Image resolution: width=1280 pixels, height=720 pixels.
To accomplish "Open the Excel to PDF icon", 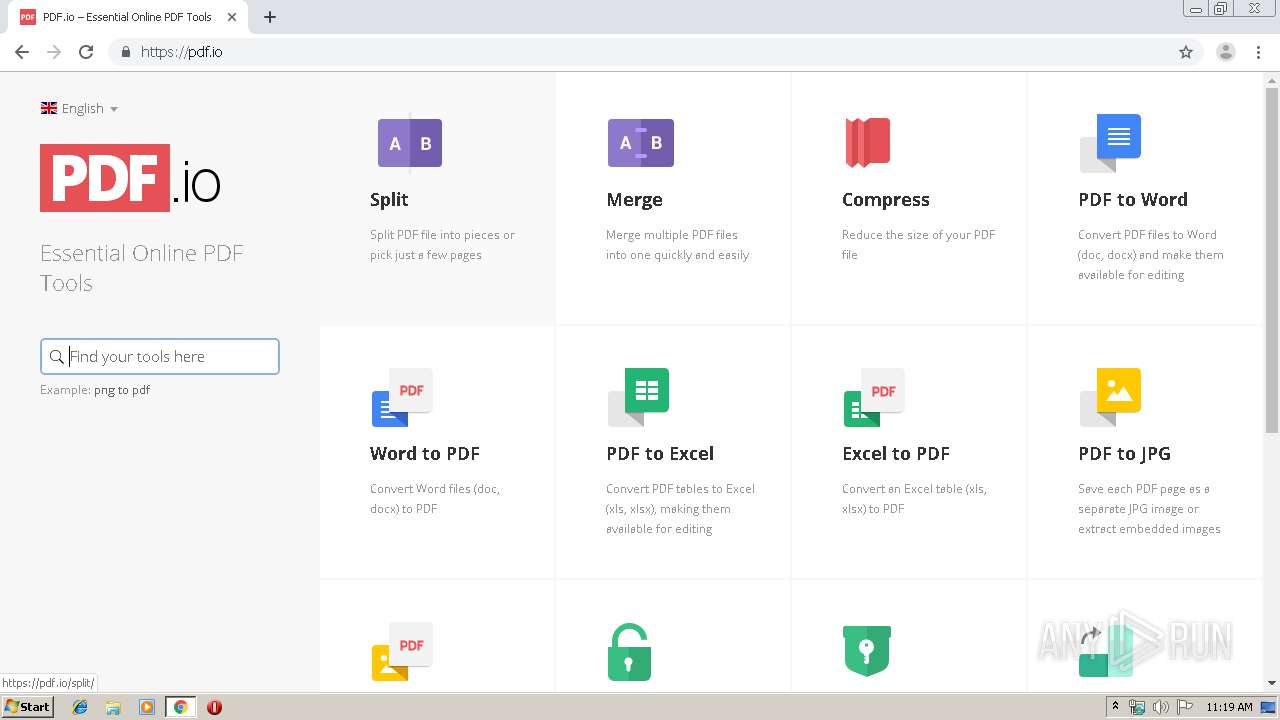I will pyautogui.click(x=874, y=397).
